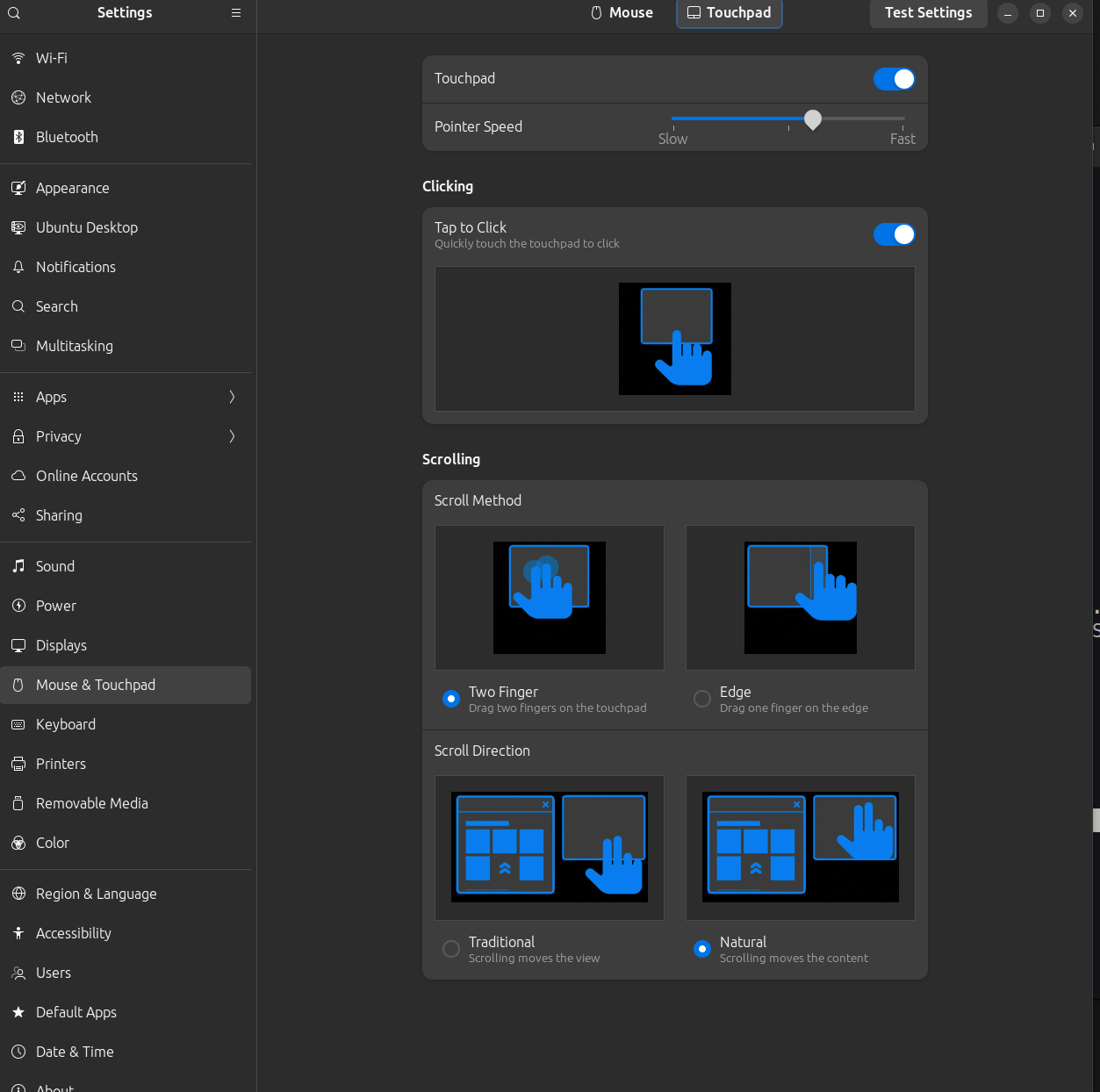Turn off Tap to Click switch

tap(894, 234)
